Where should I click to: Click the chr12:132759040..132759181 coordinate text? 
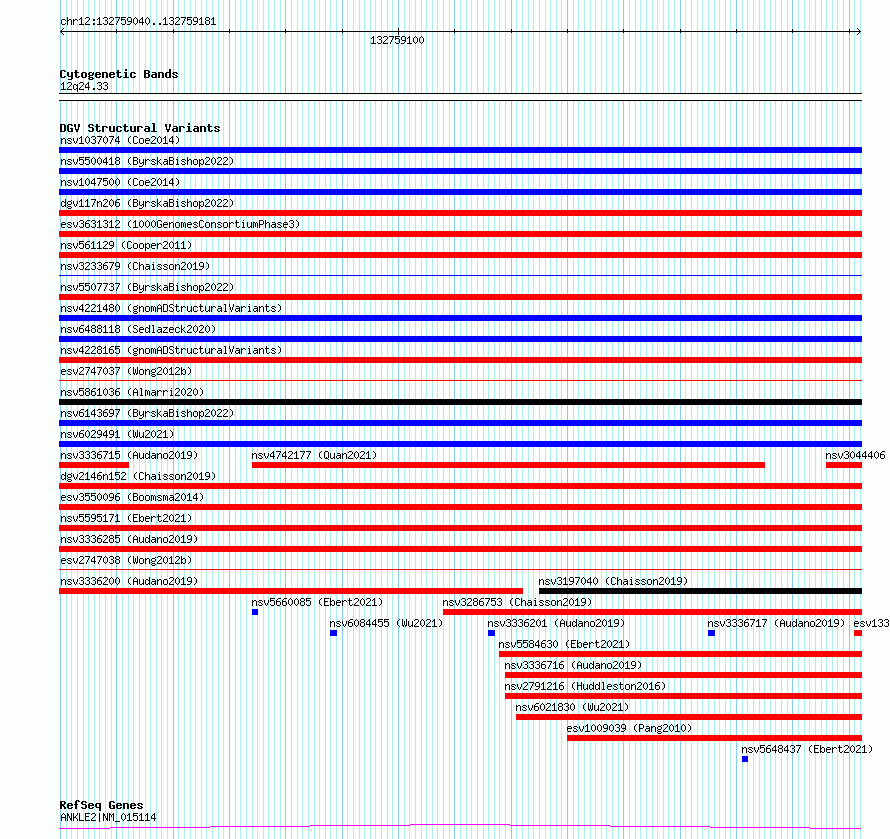pyautogui.click(x=138, y=22)
